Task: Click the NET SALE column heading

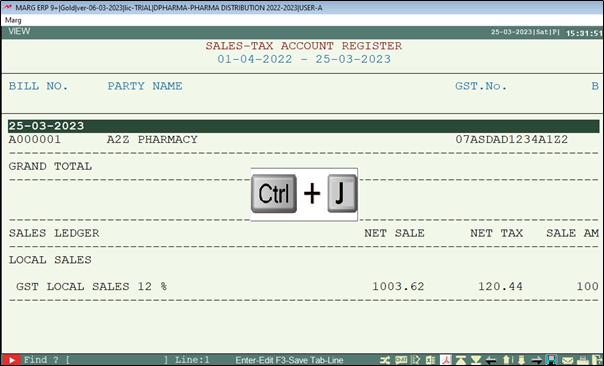Action: point(394,233)
